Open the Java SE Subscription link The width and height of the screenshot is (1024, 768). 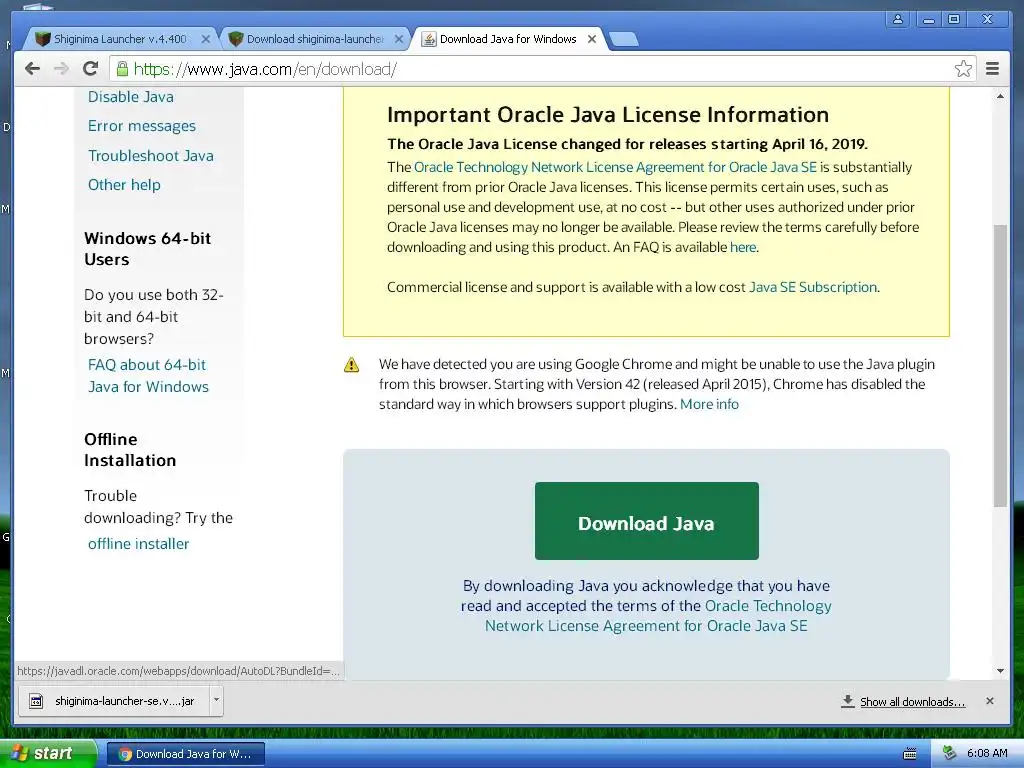pos(813,287)
